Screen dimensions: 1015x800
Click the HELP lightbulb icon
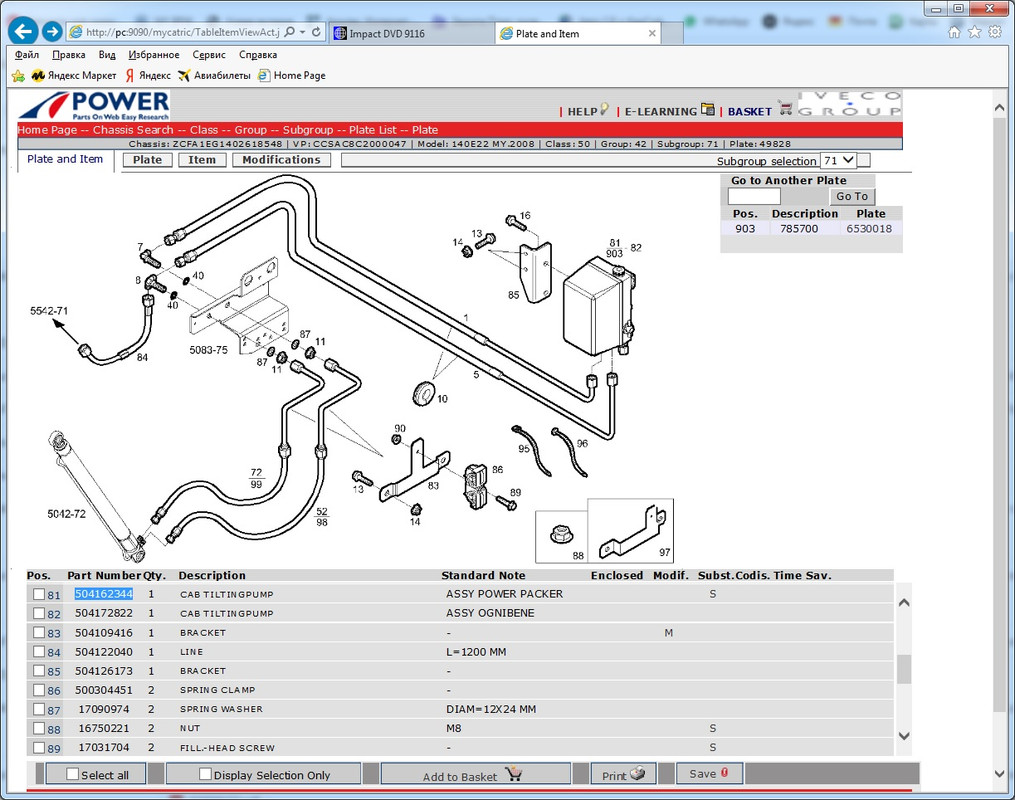click(605, 109)
